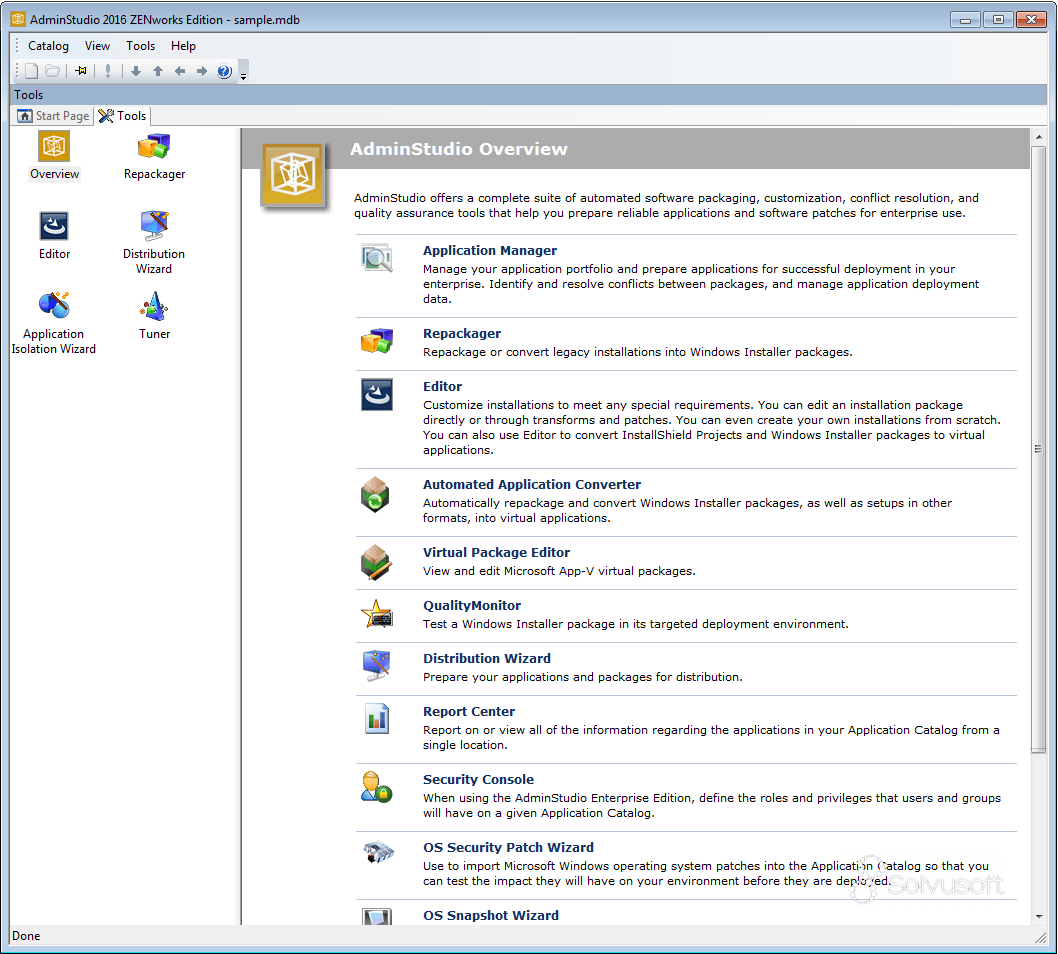
Task: Open the Report Center link
Action: pos(468,711)
